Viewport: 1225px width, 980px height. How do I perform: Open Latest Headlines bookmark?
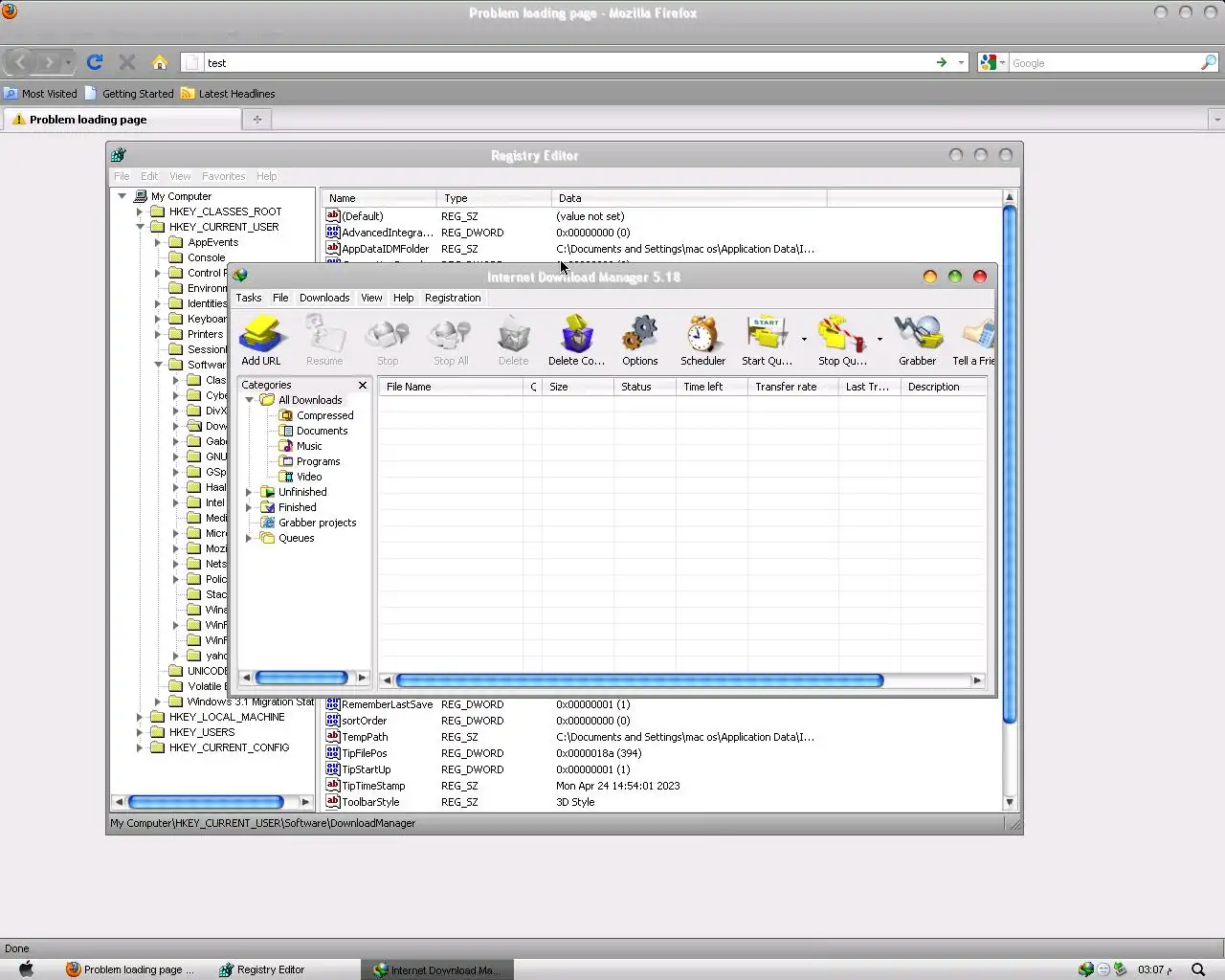click(x=228, y=94)
